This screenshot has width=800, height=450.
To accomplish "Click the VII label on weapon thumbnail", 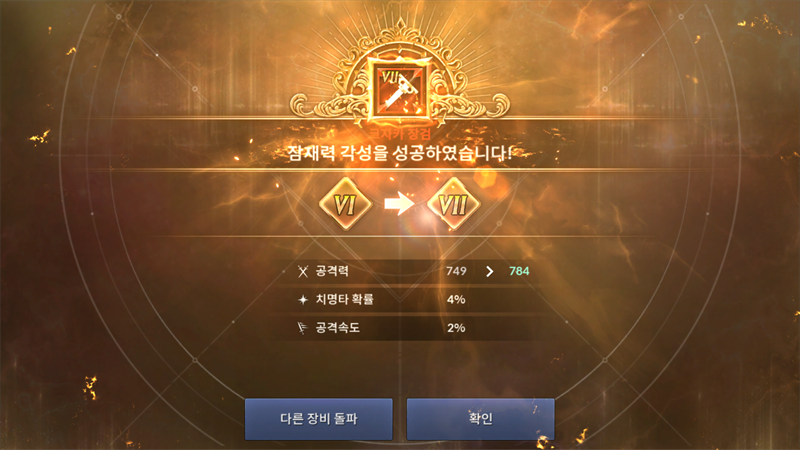I will pos(390,78).
